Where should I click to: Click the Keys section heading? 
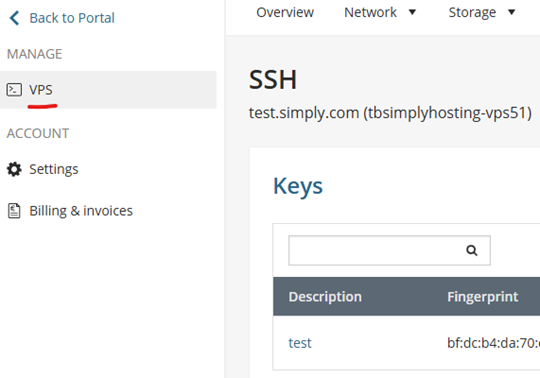point(298,186)
